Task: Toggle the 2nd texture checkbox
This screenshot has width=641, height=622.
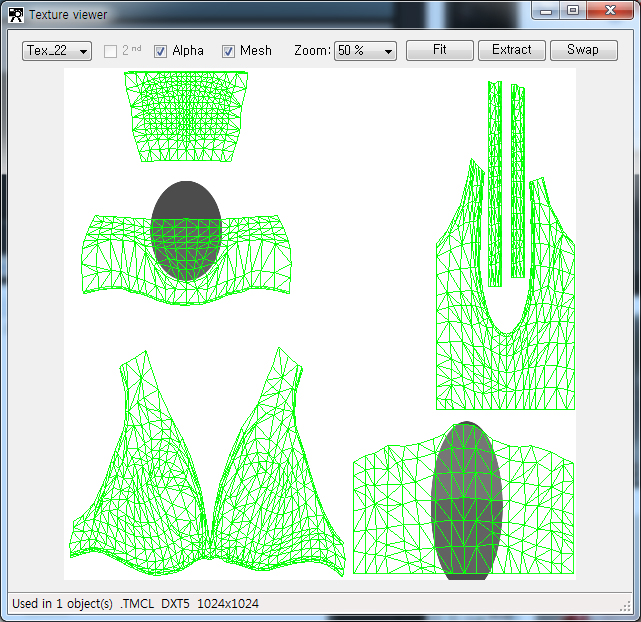Action: click(x=110, y=51)
